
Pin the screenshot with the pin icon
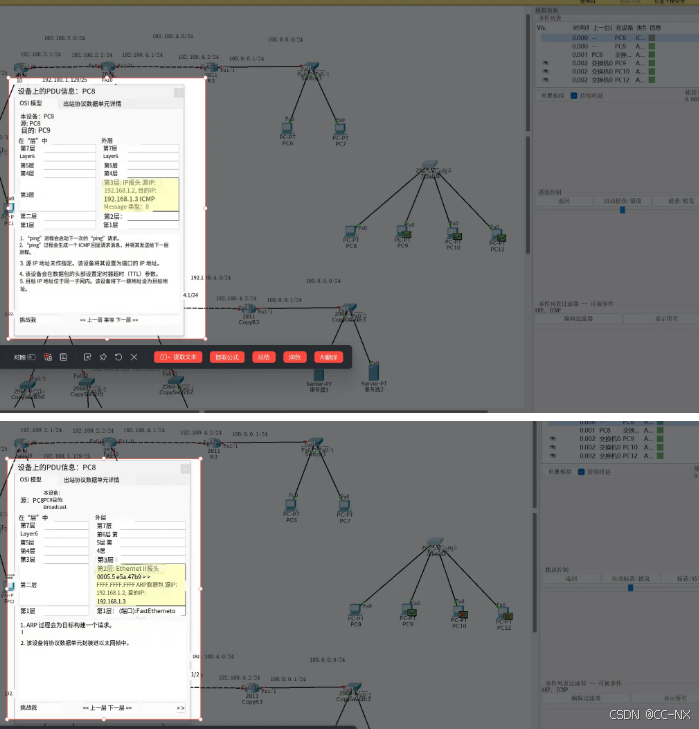click(x=103, y=357)
